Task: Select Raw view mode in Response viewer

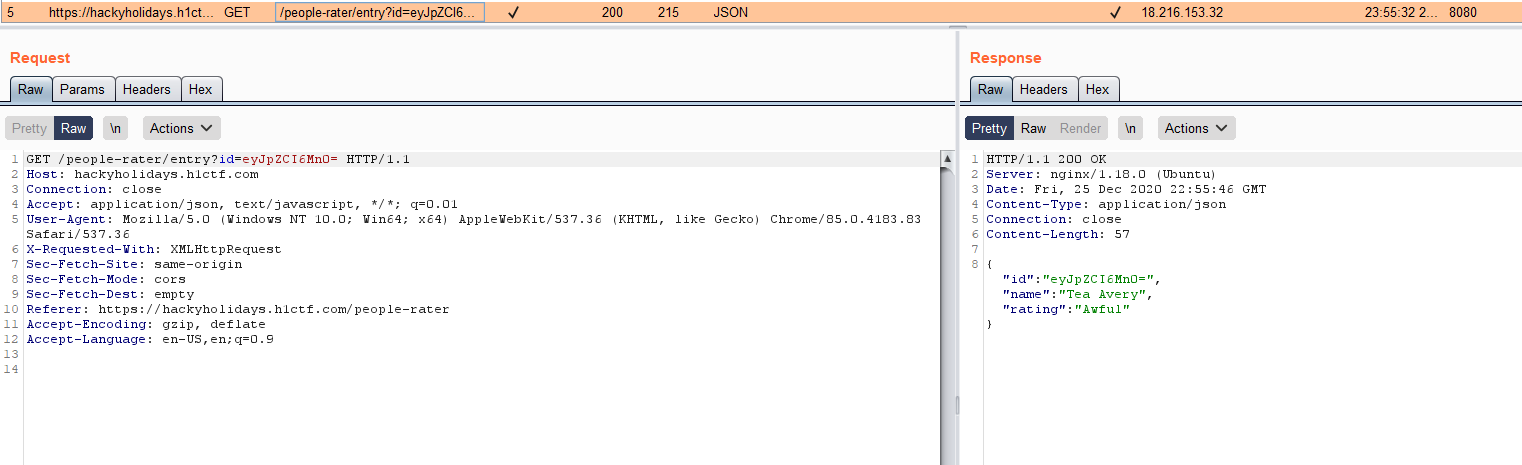Action: (1033, 128)
